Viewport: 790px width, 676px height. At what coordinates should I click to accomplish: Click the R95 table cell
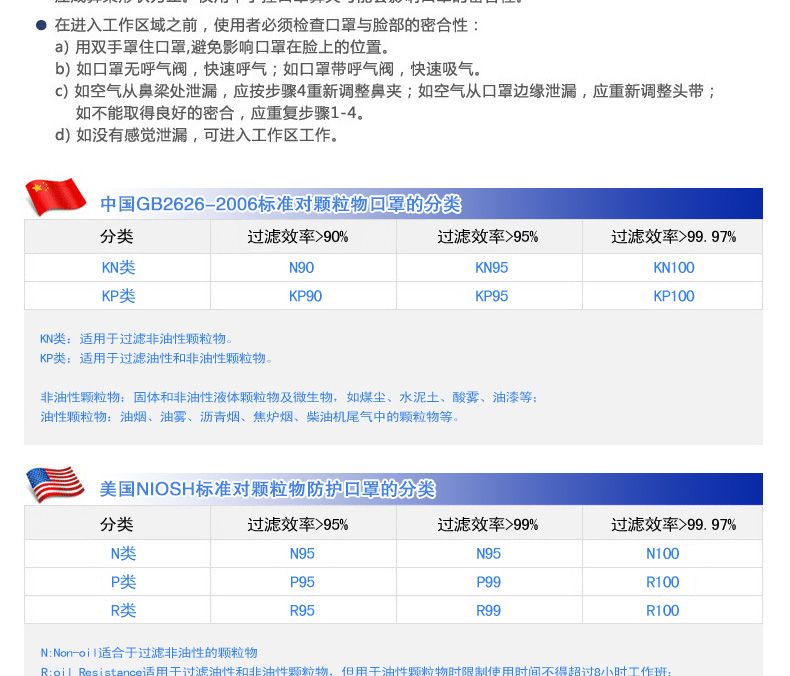302,610
